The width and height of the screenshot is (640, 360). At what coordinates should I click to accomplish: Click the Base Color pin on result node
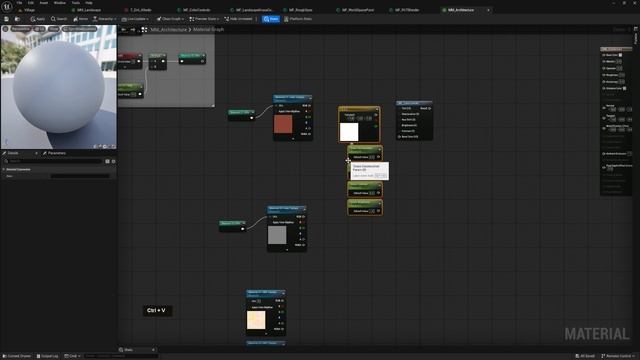604,55
